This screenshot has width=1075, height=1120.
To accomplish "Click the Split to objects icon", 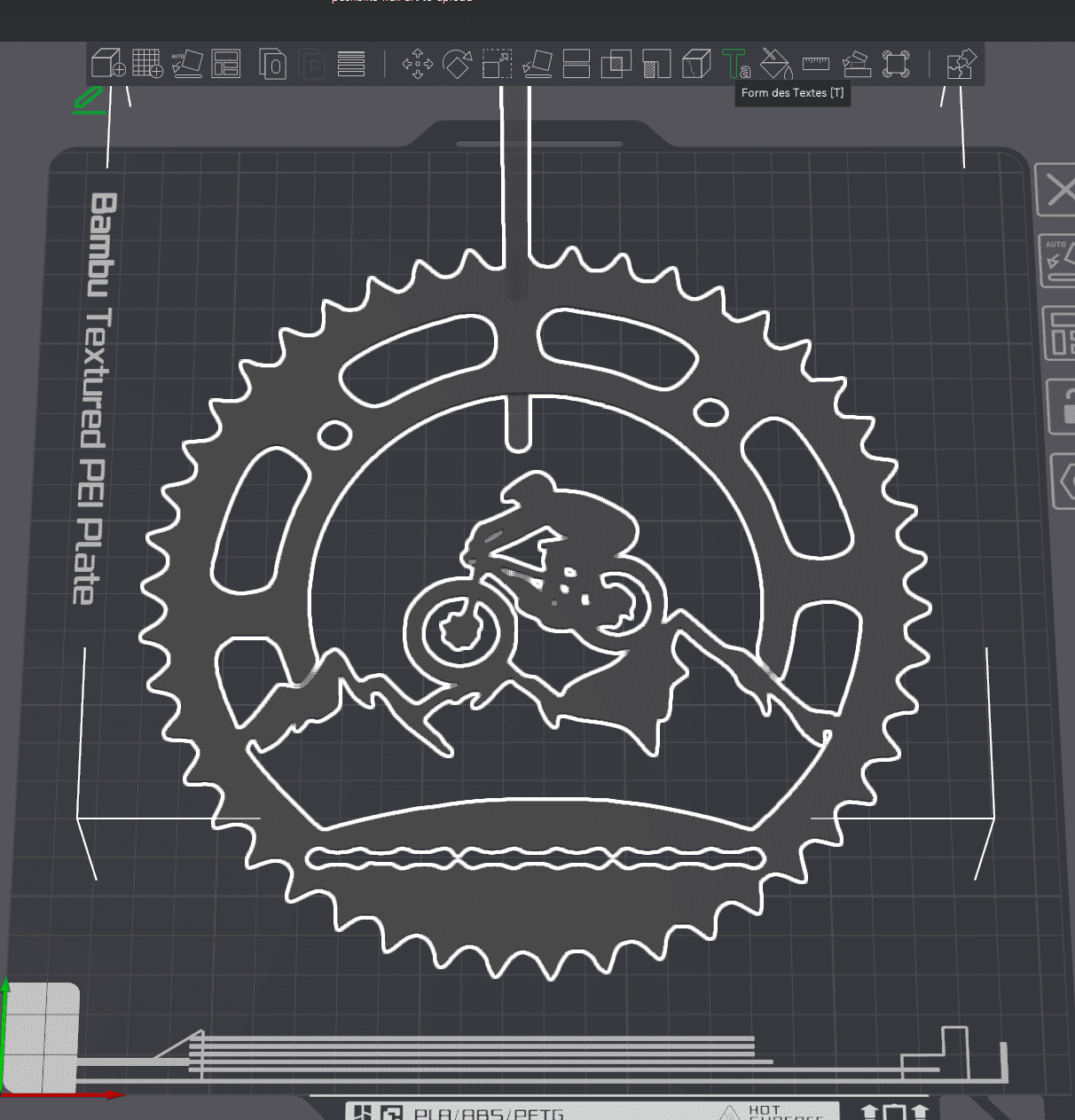I will (x=272, y=64).
